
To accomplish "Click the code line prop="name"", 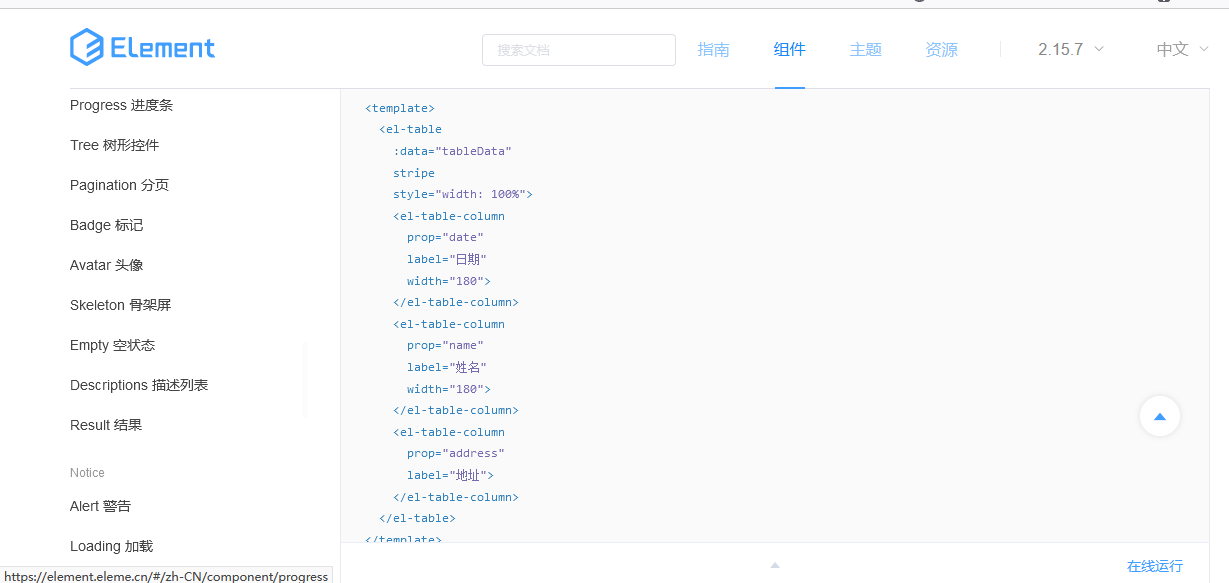I will coord(445,345).
